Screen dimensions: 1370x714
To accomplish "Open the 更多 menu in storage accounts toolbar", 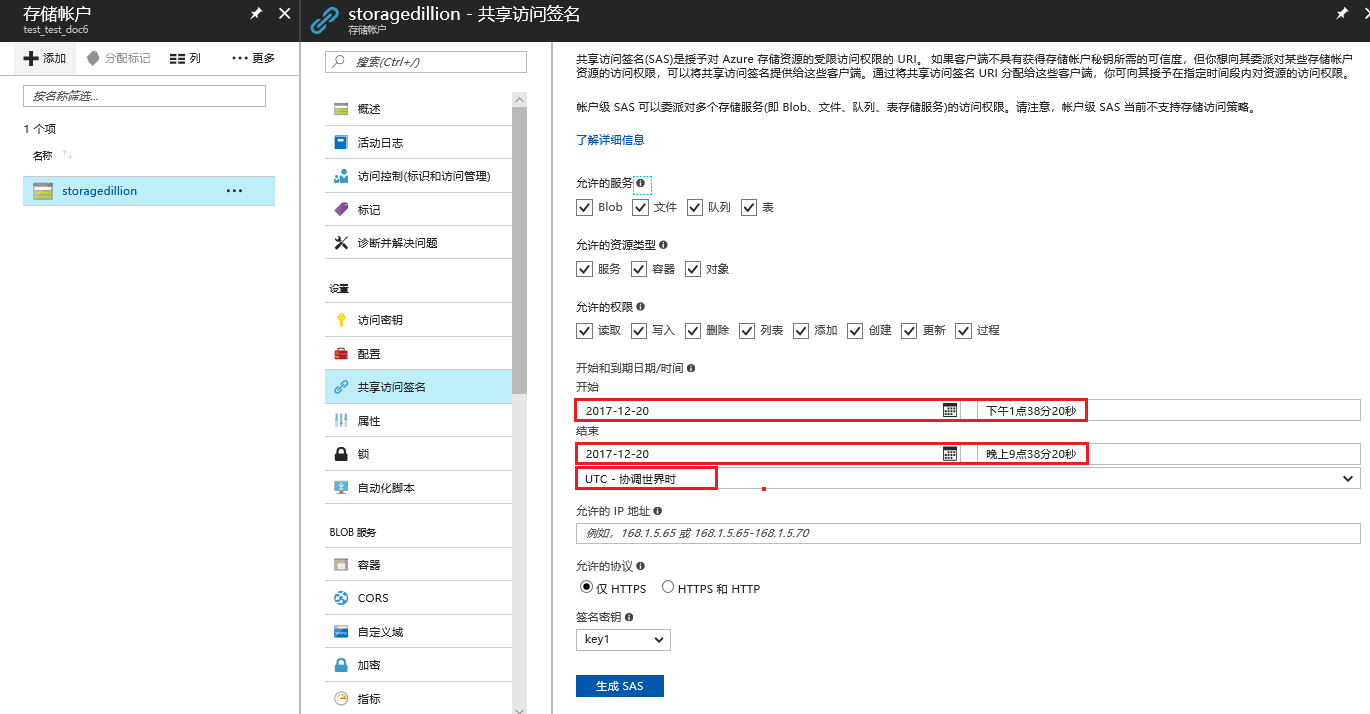I will 253,58.
